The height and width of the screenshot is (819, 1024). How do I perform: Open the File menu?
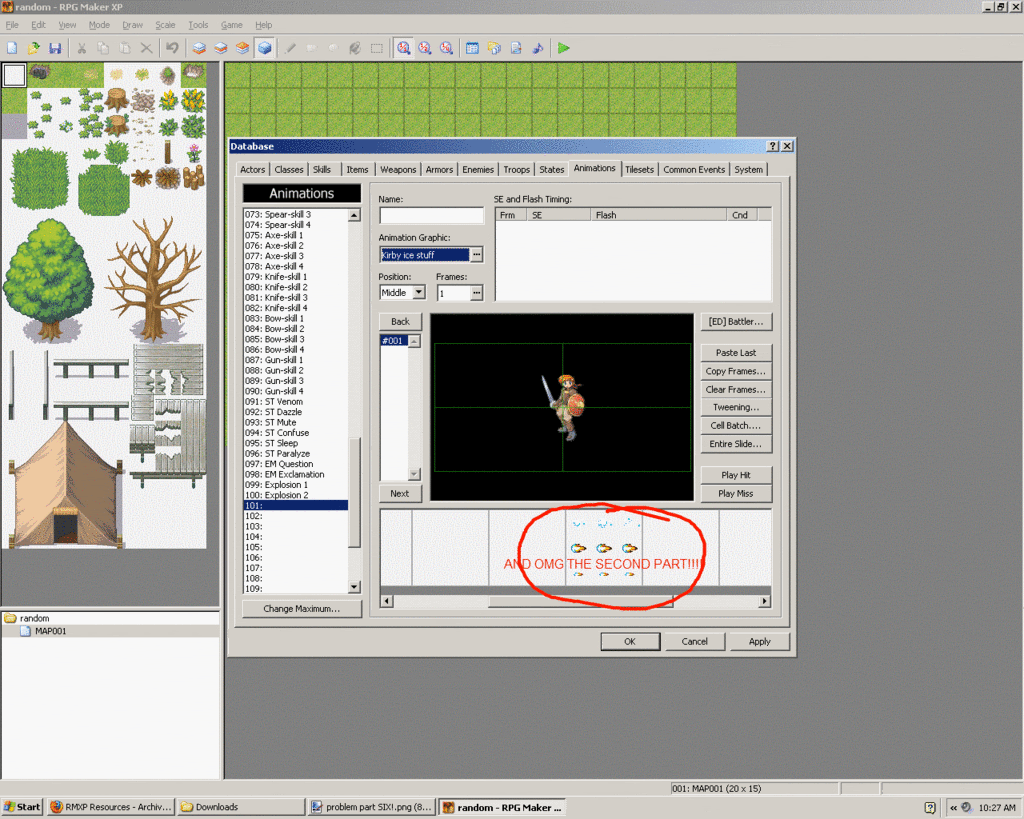click(x=12, y=25)
